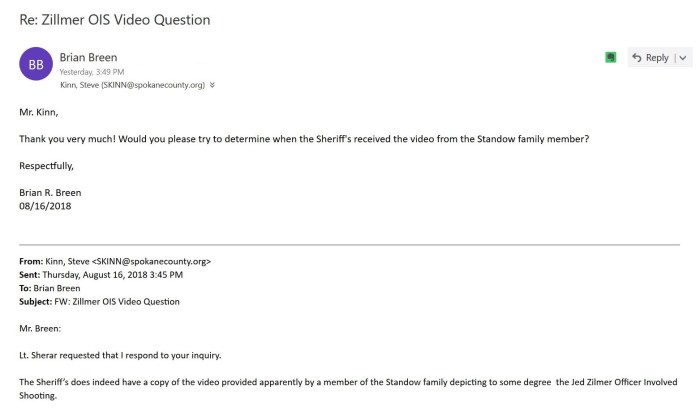
Task: Click the date 08/16/2018 under signature
Action: (47, 205)
